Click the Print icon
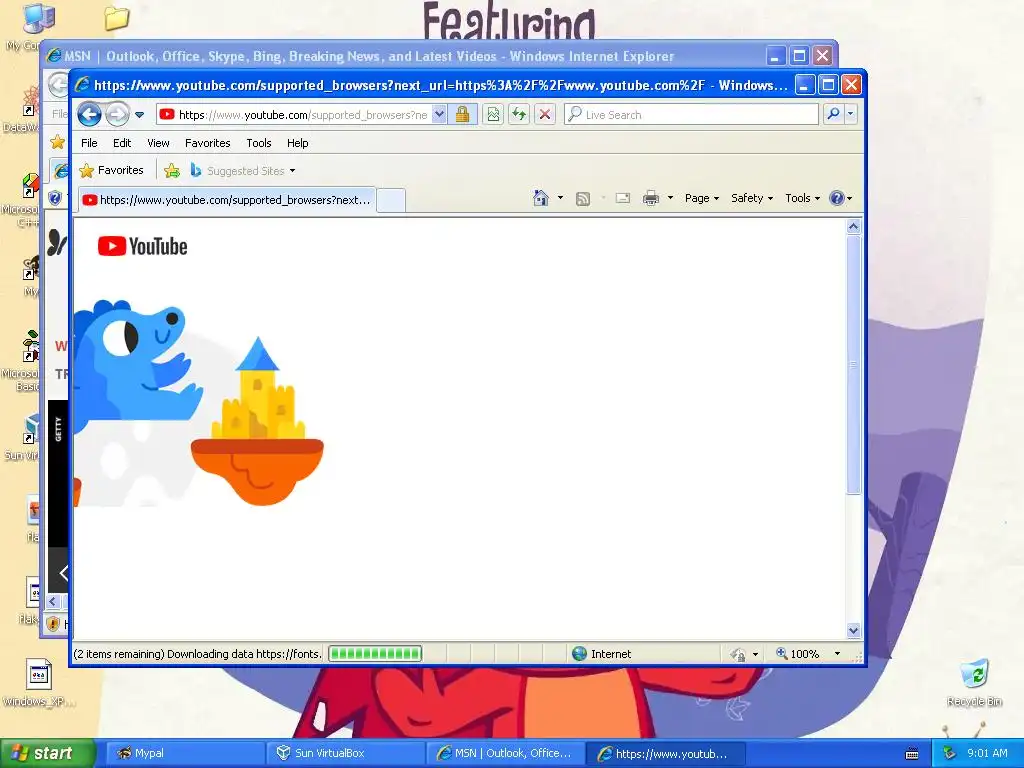Image resolution: width=1024 pixels, height=768 pixels. pyautogui.click(x=650, y=198)
